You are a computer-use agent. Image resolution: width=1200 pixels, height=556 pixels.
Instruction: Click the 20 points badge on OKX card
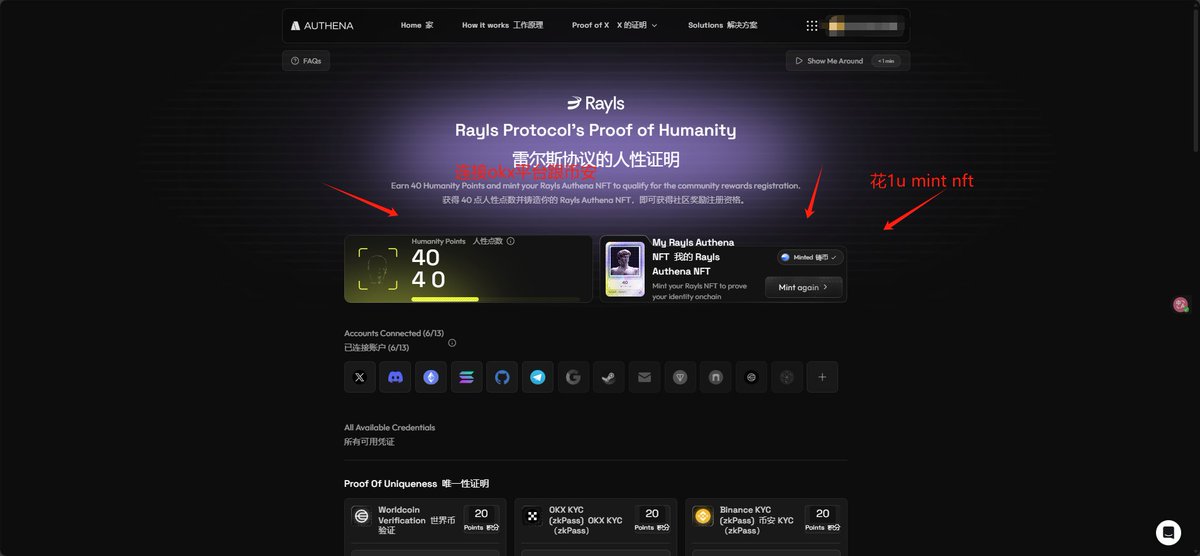[652, 519]
